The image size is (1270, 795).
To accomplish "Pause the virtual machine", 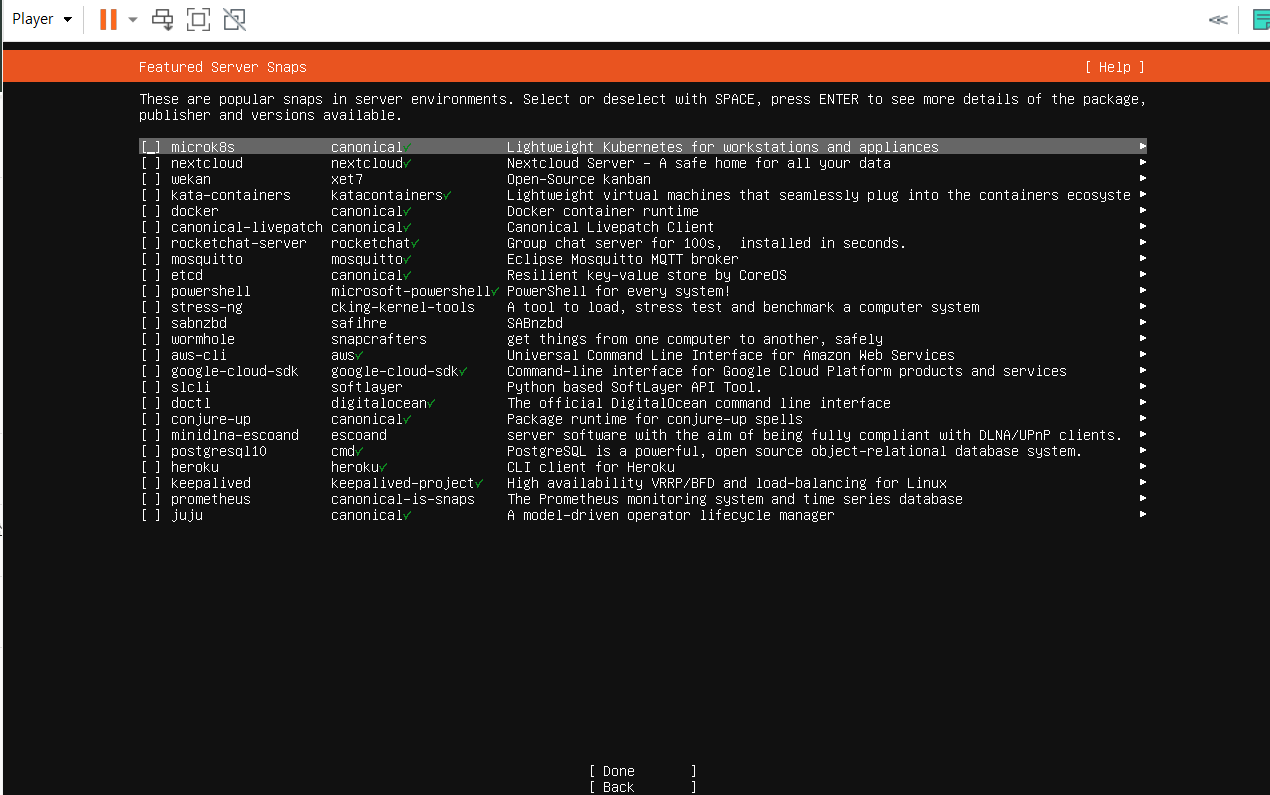I will tap(108, 19).
